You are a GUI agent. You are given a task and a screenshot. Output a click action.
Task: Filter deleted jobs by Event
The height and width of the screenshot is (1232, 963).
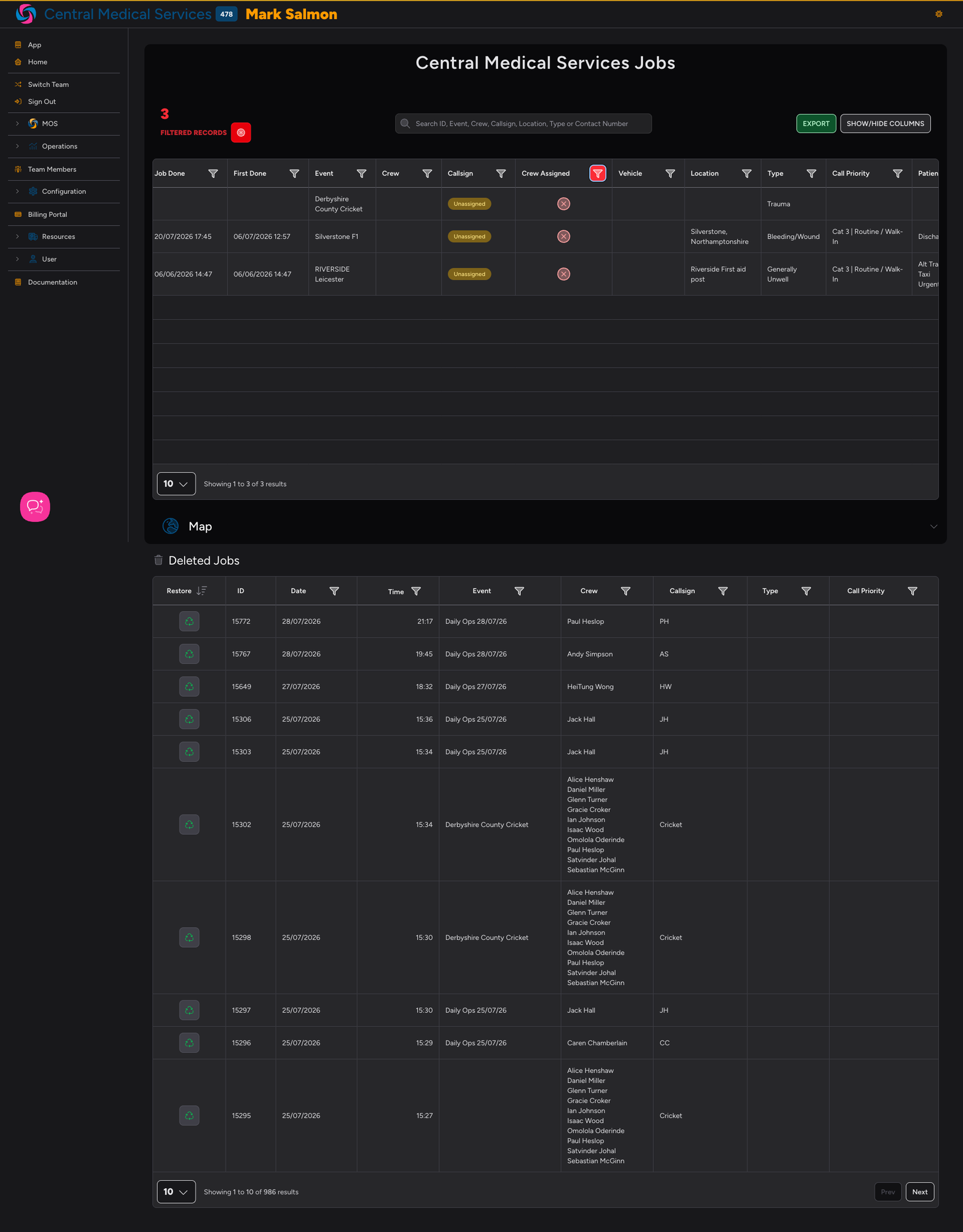[519, 591]
